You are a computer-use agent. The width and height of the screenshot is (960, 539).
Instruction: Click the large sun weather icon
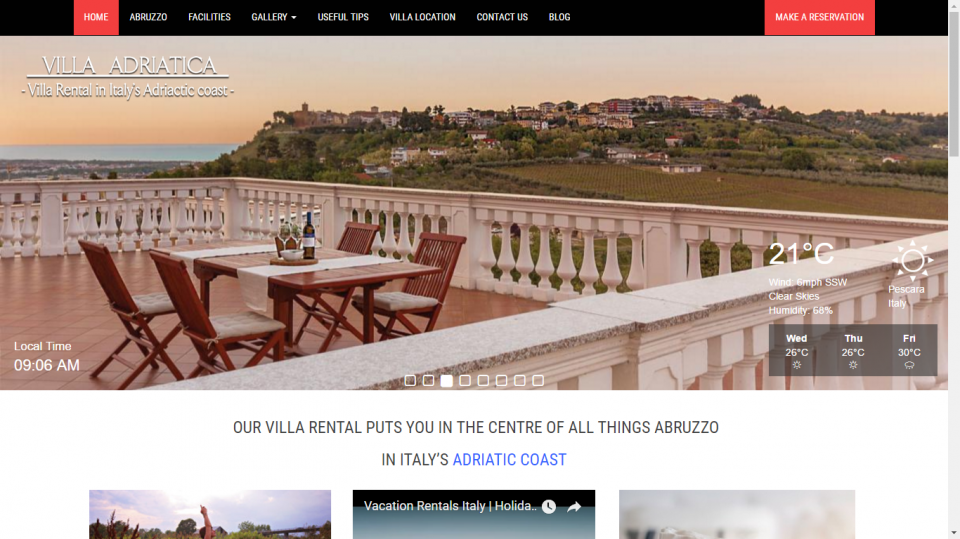point(912,261)
